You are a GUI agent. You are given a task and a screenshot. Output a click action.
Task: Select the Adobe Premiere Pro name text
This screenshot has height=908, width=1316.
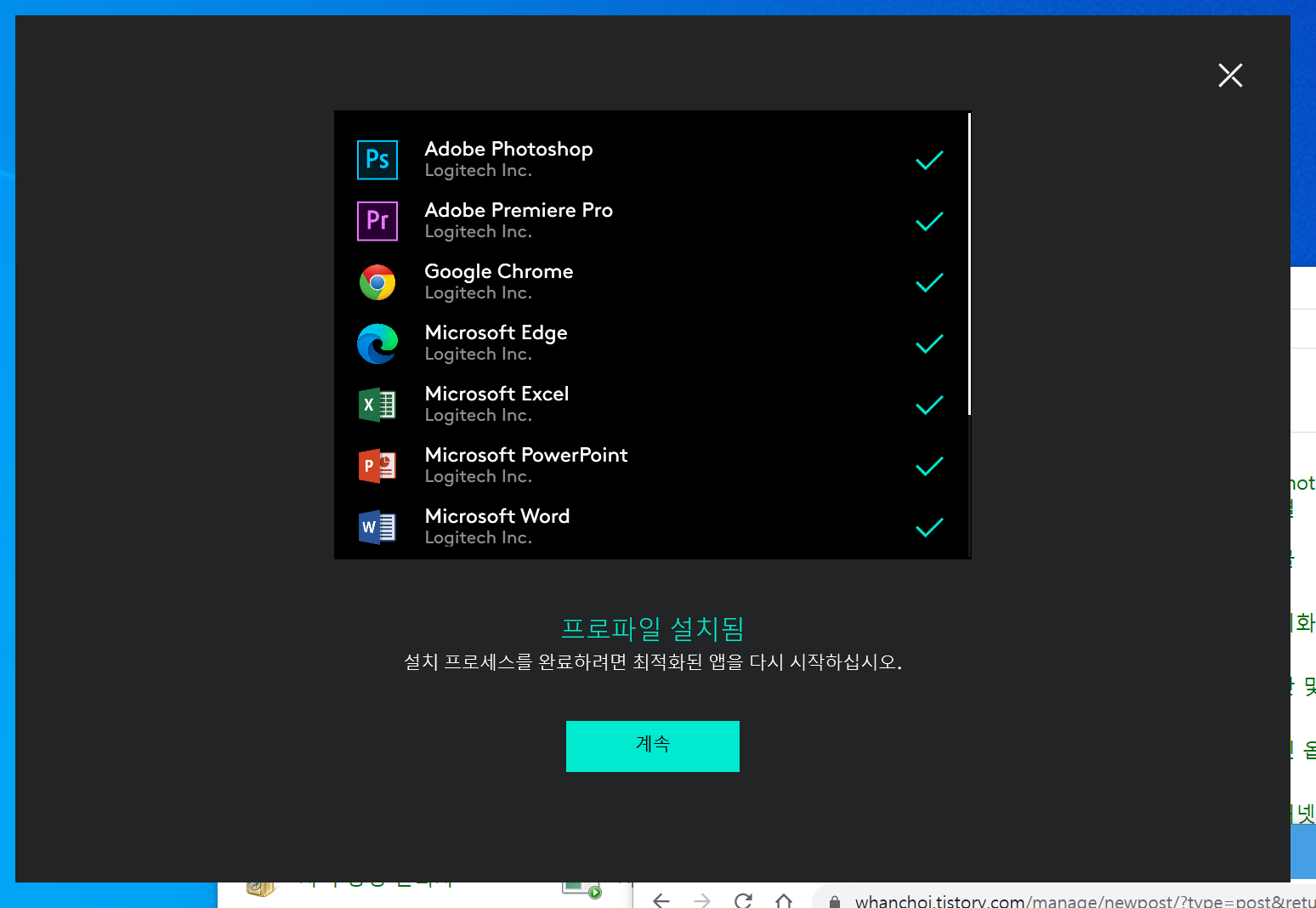point(519,210)
